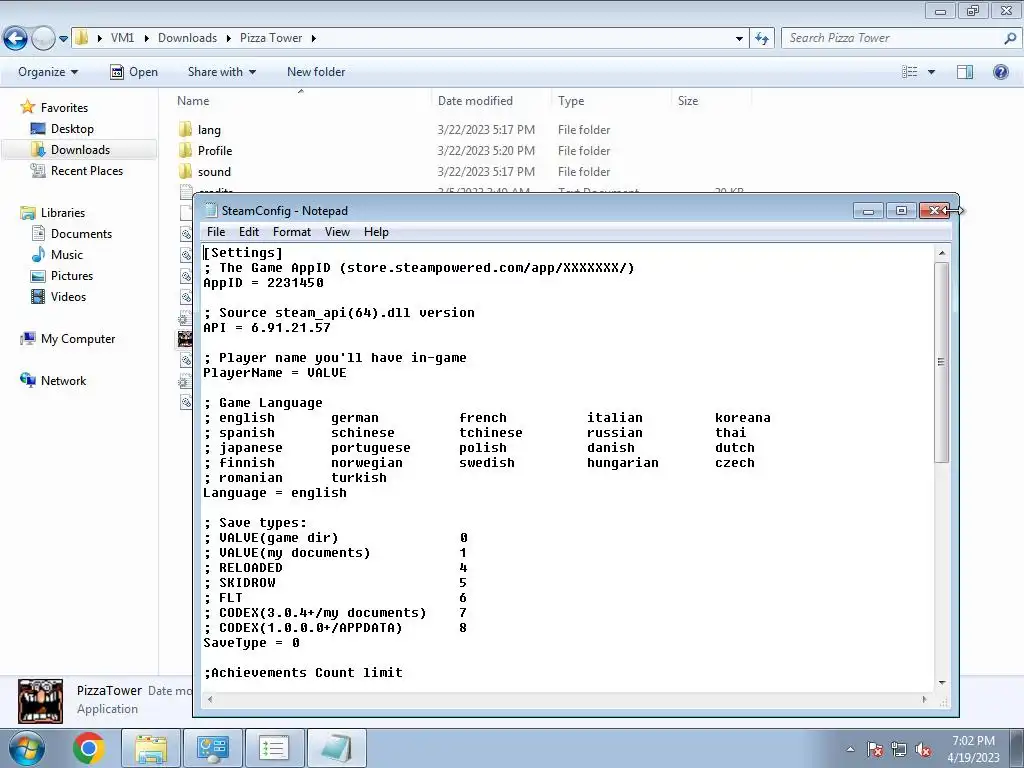Sort files by Size column header

coord(688,101)
